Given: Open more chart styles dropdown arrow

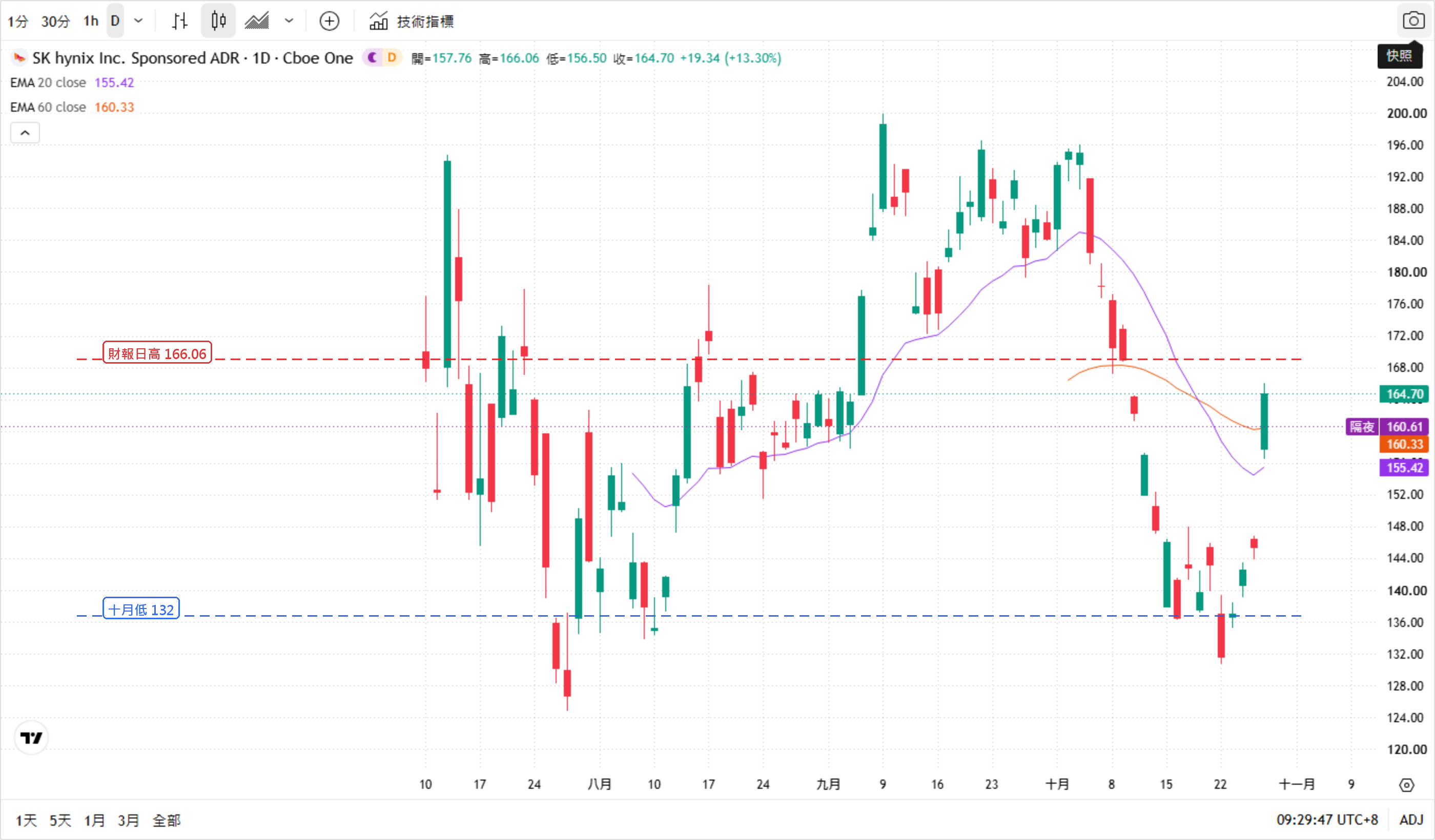Looking at the screenshot, I should tap(289, 21).
